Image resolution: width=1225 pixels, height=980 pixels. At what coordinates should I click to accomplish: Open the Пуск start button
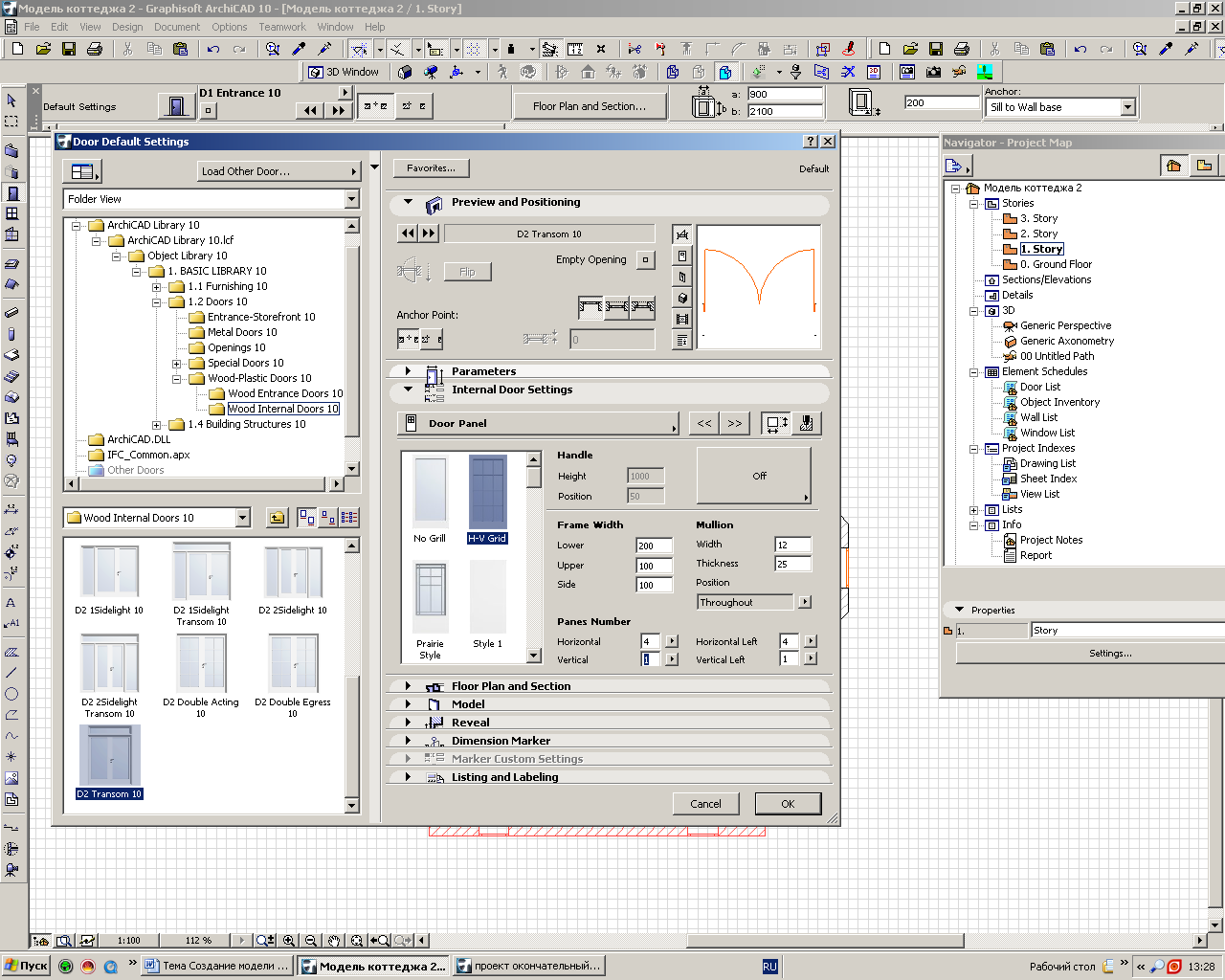click(x=26, y=966)
